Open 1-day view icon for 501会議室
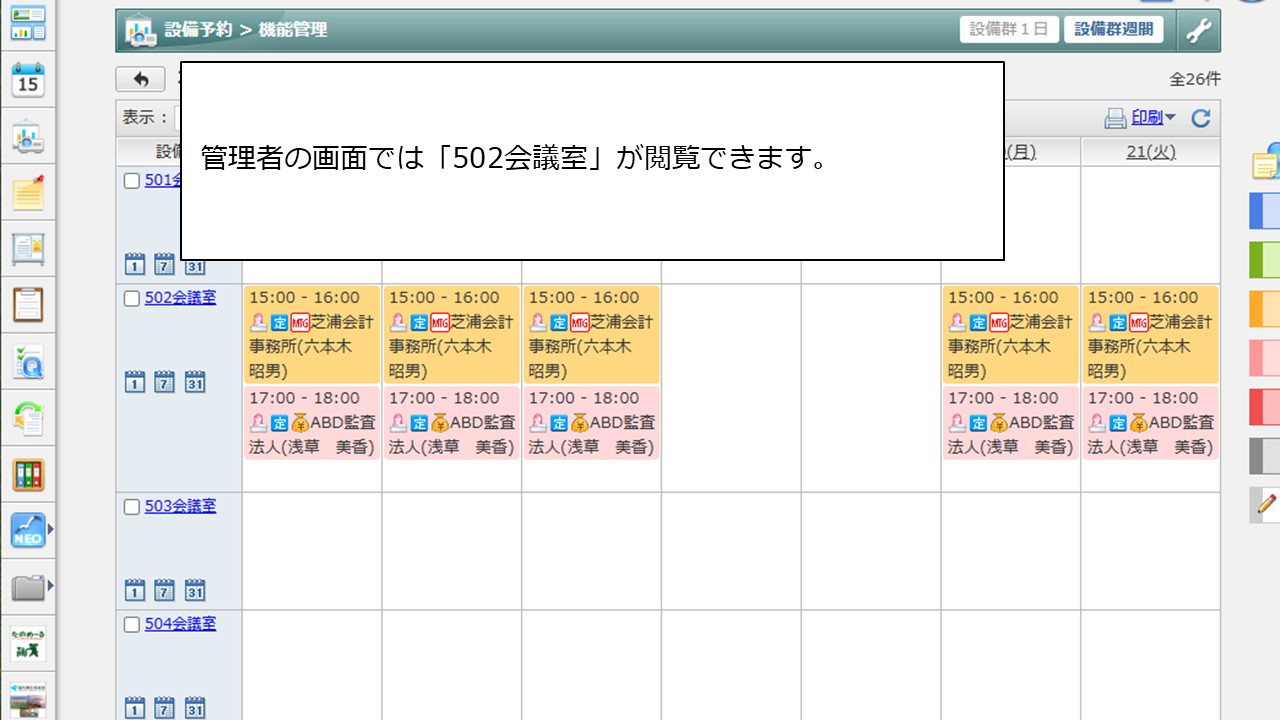This screenshot has height=720, width=1280. point(135,264)
